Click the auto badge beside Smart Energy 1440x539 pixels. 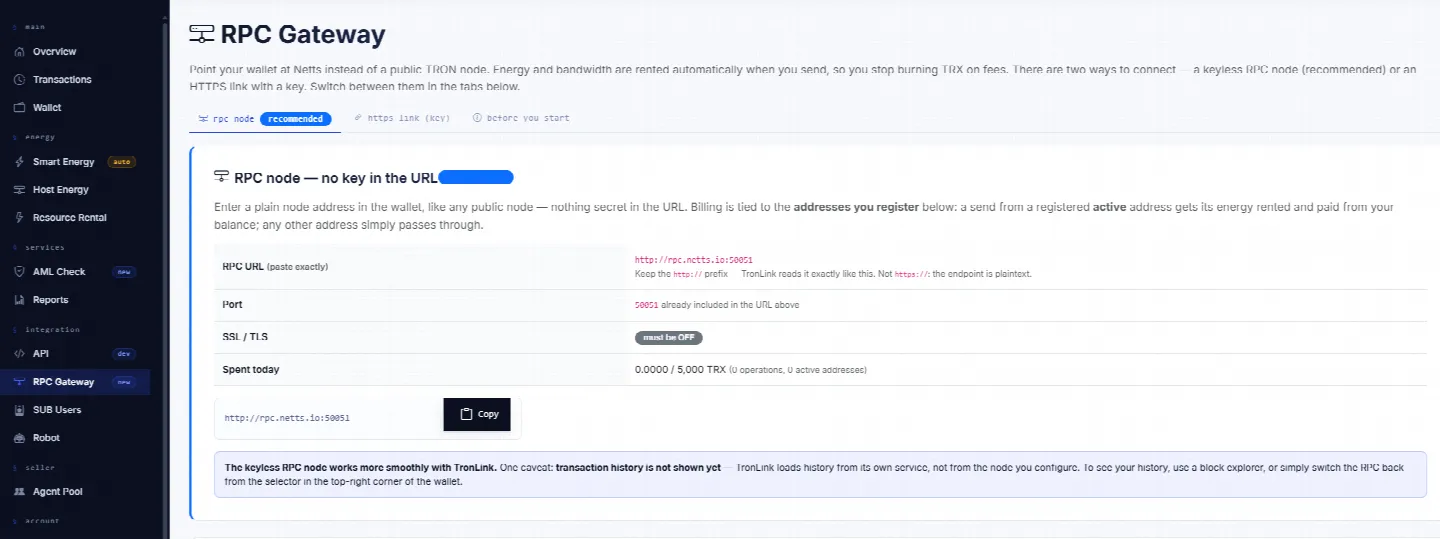[121, 162]
